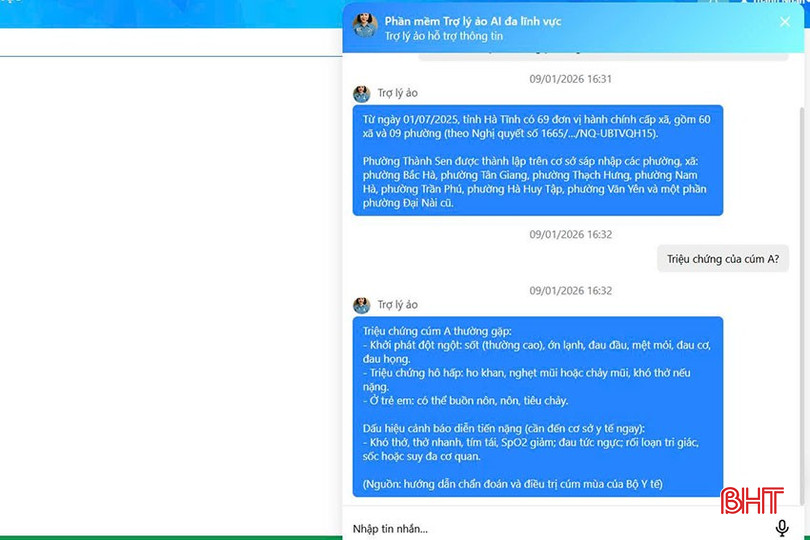Click the Hà Tĩnh administrative units reply bubble
The height and width of the screenshot is (540, 810).
(537, 160)
